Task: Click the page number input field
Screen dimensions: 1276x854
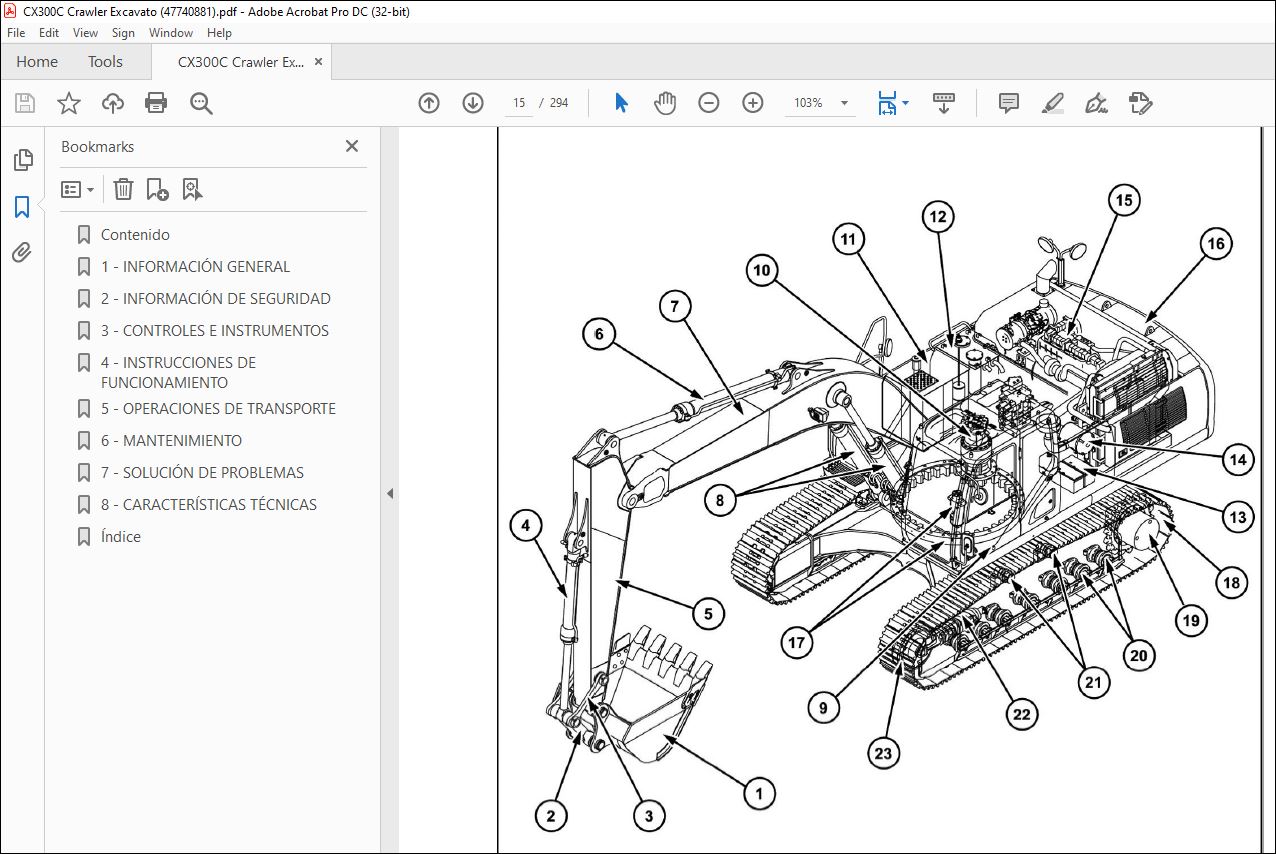Action: pyautogui.click(x=519, y=103)
